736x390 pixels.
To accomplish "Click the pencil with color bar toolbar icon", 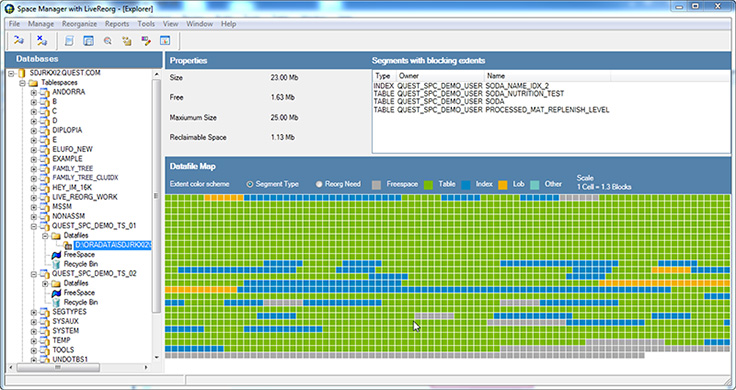I will 146,41.
